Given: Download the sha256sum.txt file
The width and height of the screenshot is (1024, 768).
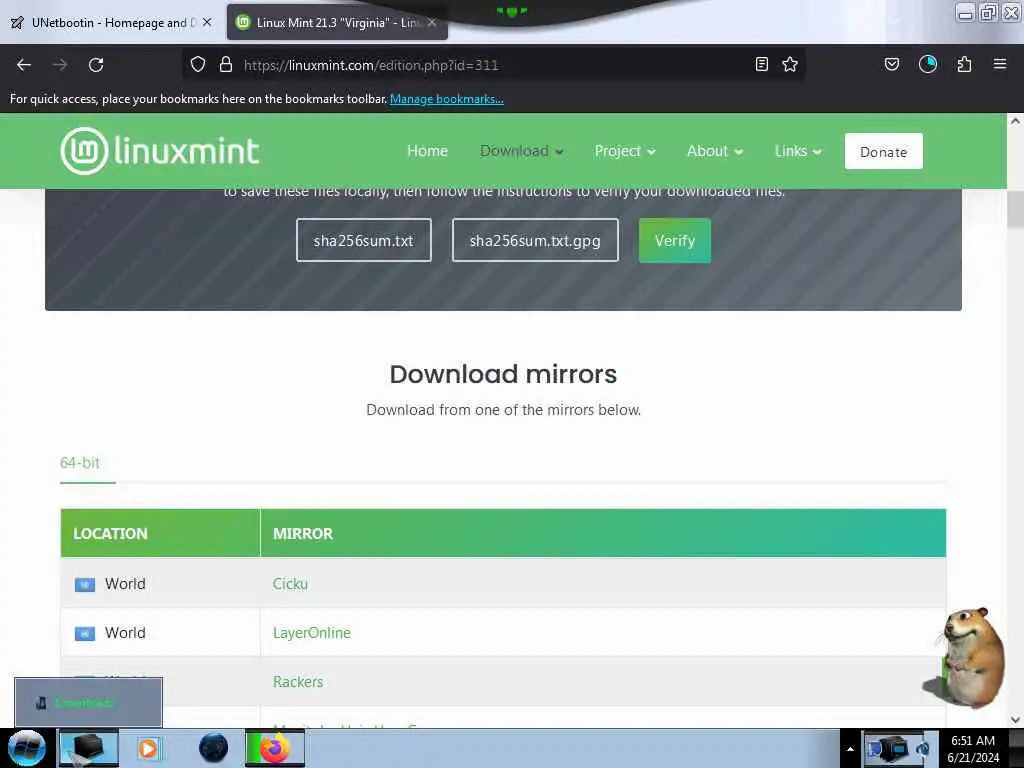Looking at the screenshot, I should tap(364, 240).
